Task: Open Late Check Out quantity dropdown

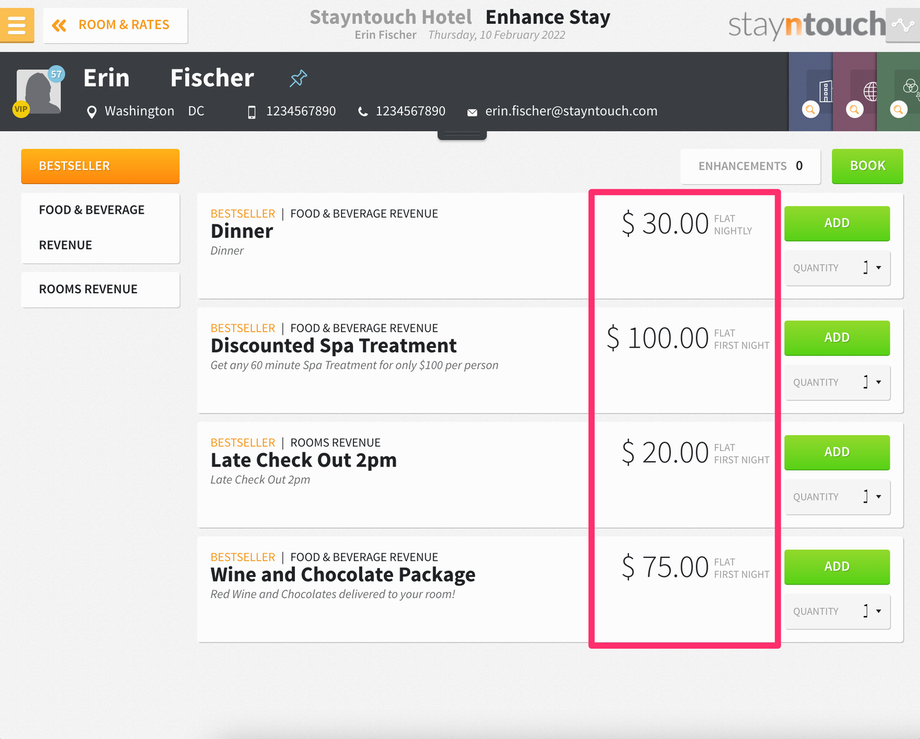Action: 838,497
